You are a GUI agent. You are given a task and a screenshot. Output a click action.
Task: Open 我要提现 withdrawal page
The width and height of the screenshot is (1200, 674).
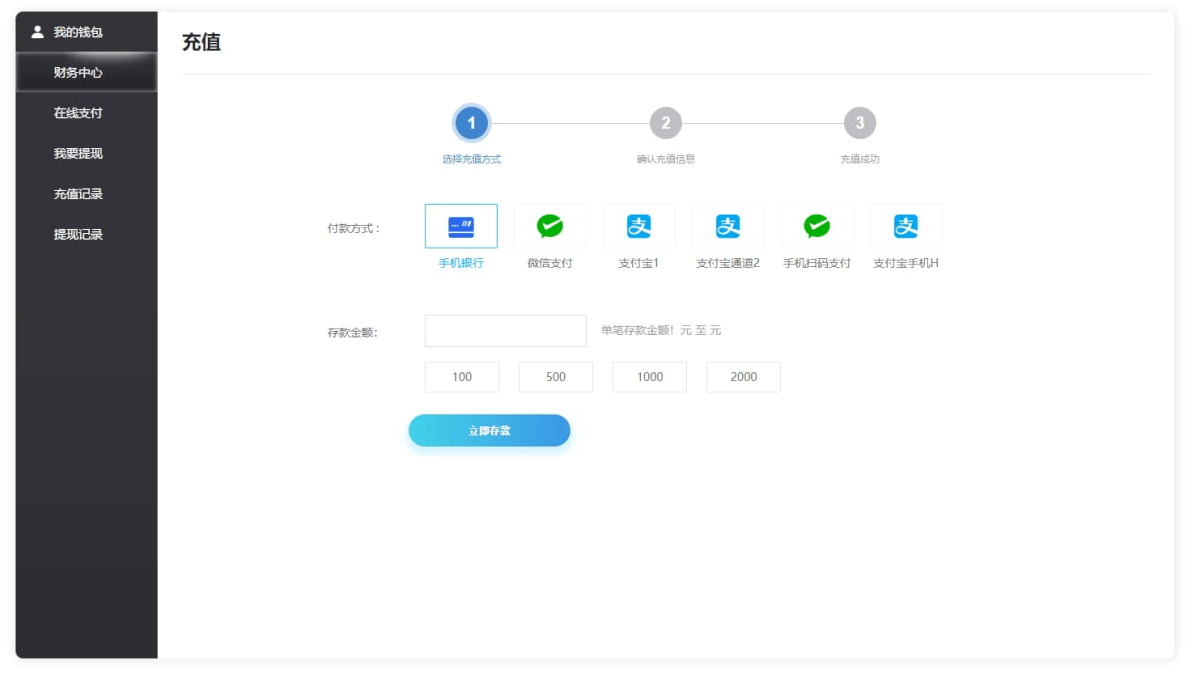coord(78,154)
